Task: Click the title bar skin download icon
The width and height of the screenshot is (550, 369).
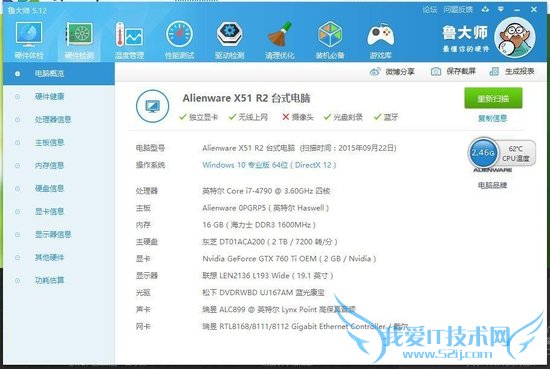Action: [485, 9]
